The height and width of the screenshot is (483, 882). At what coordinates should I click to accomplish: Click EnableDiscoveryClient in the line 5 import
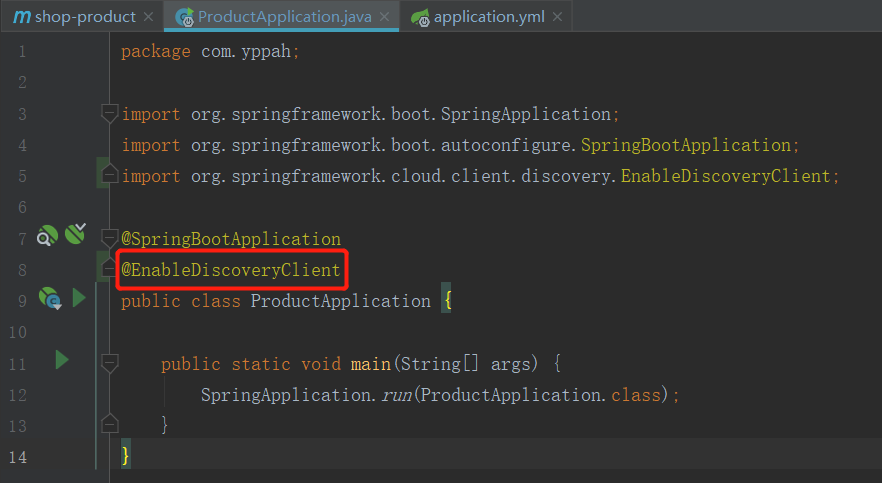726,176
